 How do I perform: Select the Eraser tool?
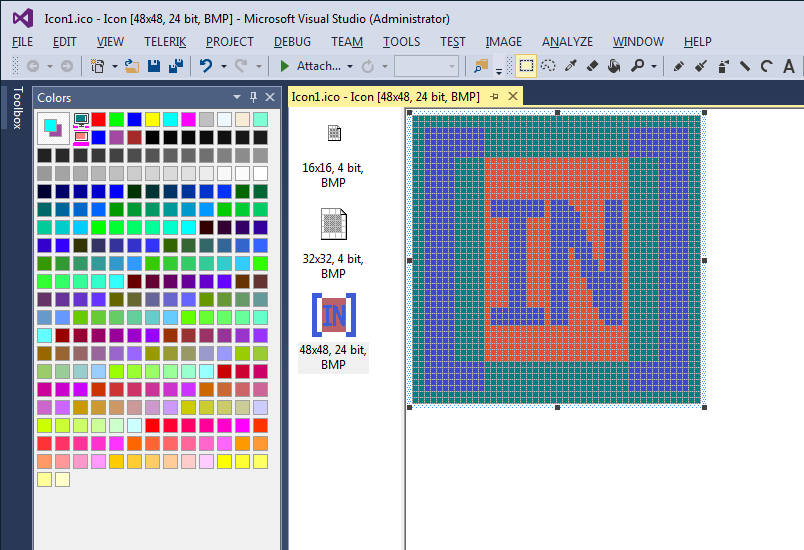pos(592,66)
